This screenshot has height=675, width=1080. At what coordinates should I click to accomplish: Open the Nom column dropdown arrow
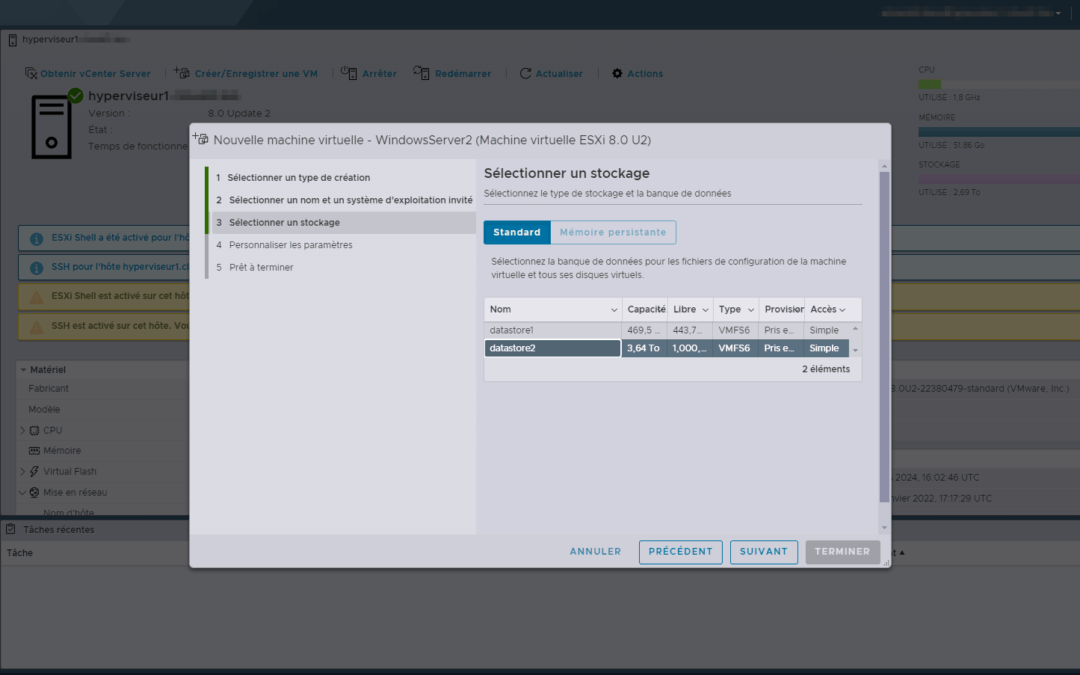pos(614,310)
